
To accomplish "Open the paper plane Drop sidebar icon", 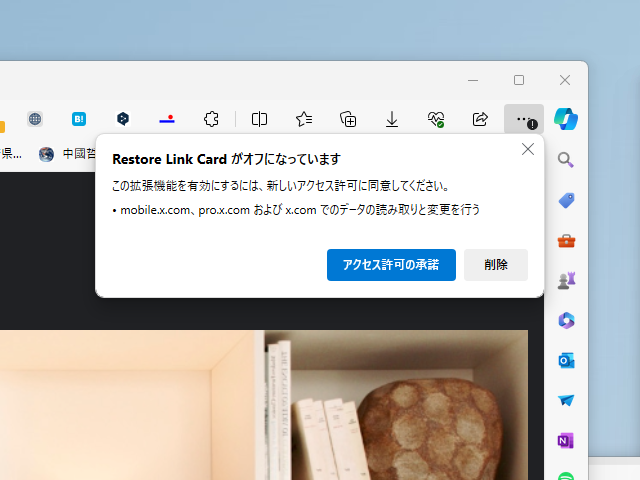I will (x=566, y=400).
